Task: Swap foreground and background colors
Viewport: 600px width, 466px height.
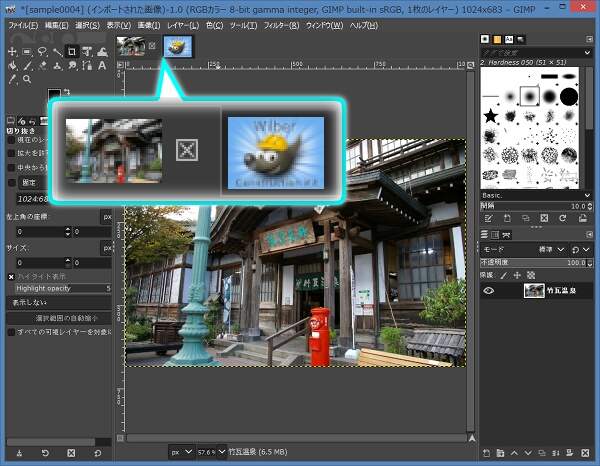Action: click(67, 92)
